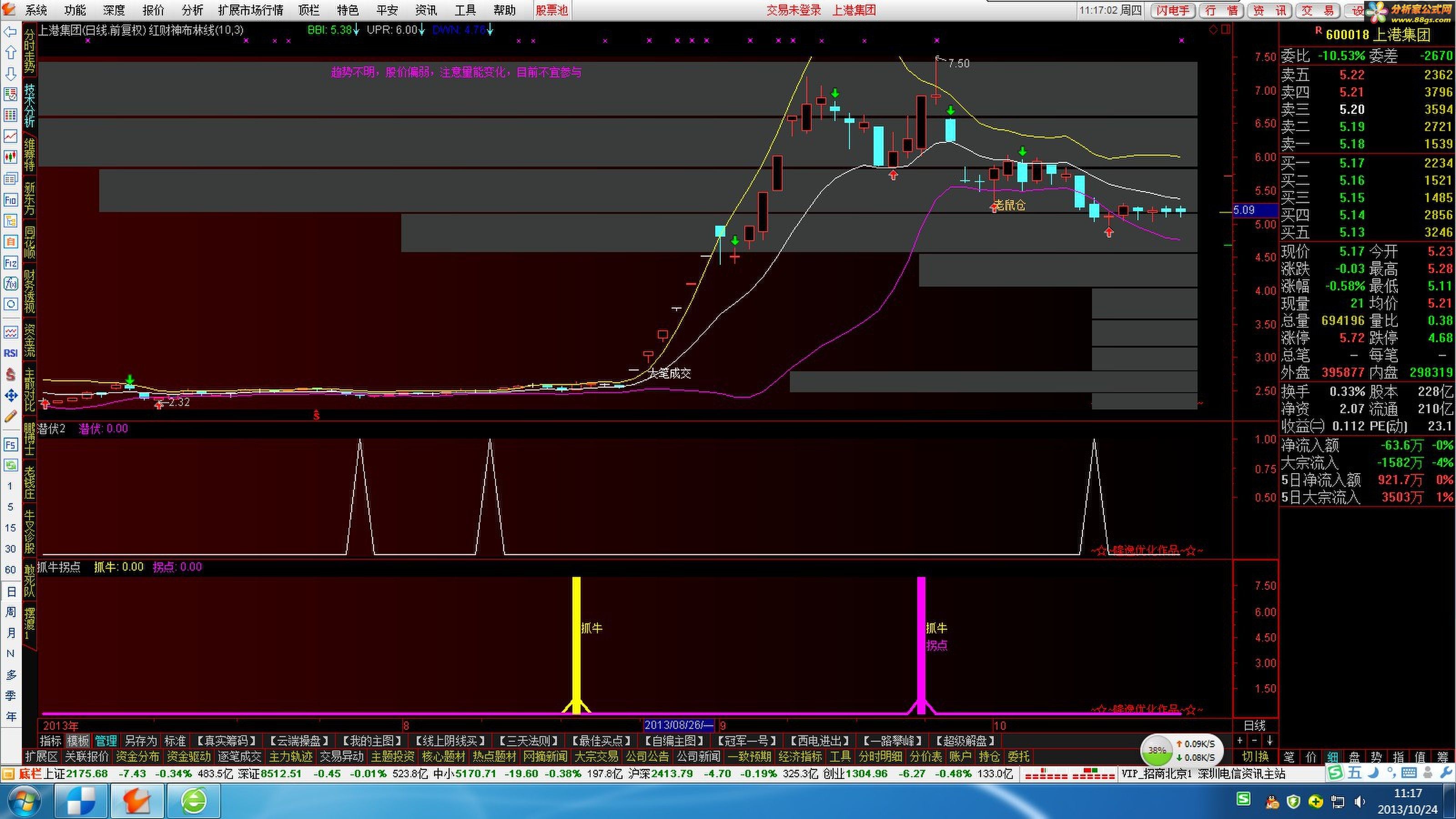Click the F12 trading icon in sidebar
This screenshot has width=1456, height=819.
point(11,263)
